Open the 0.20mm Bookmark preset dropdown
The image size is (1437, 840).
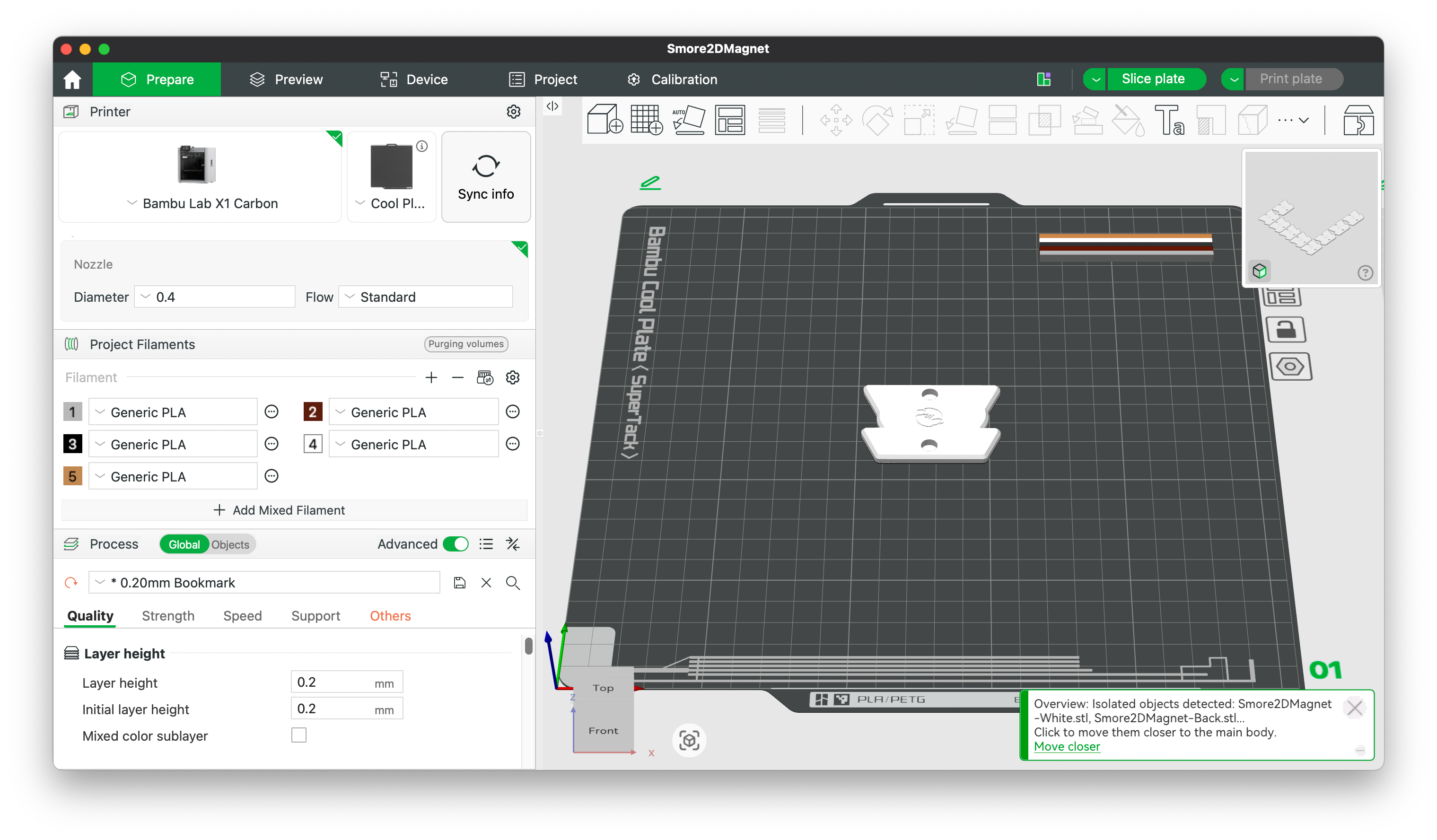click(264, 583)
